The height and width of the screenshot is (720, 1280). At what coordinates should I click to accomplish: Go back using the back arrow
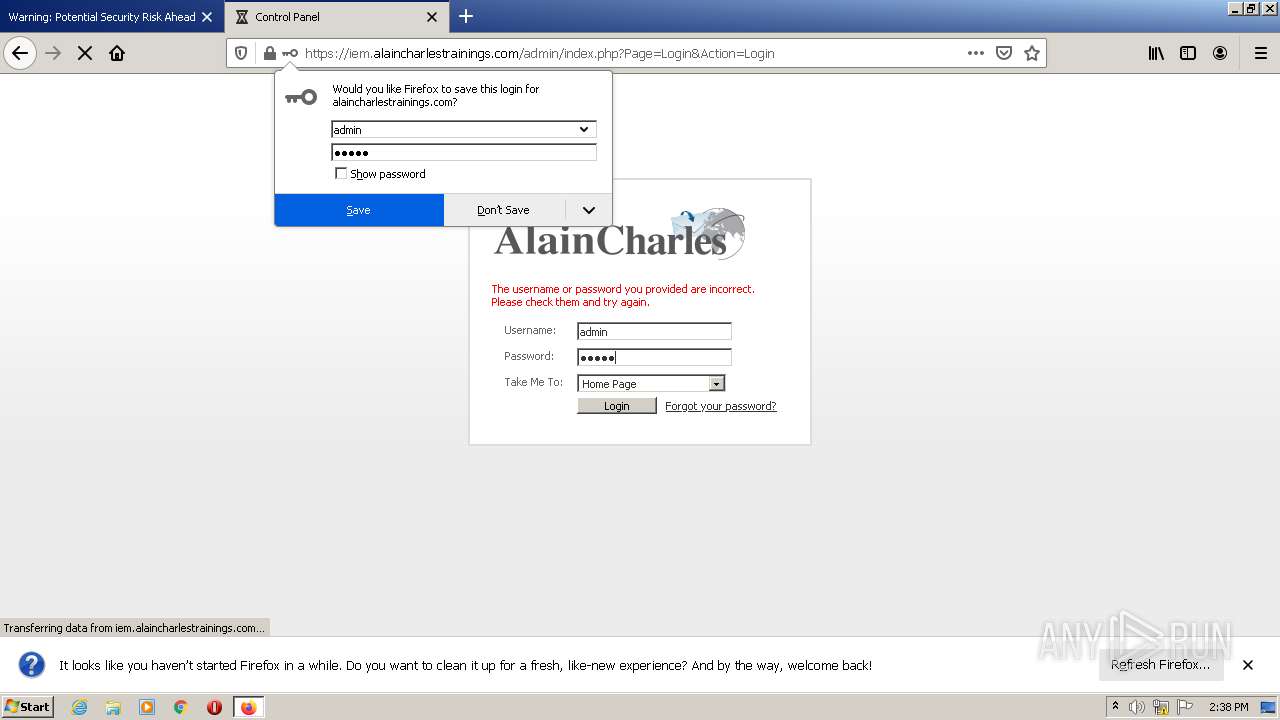[20, 53]
